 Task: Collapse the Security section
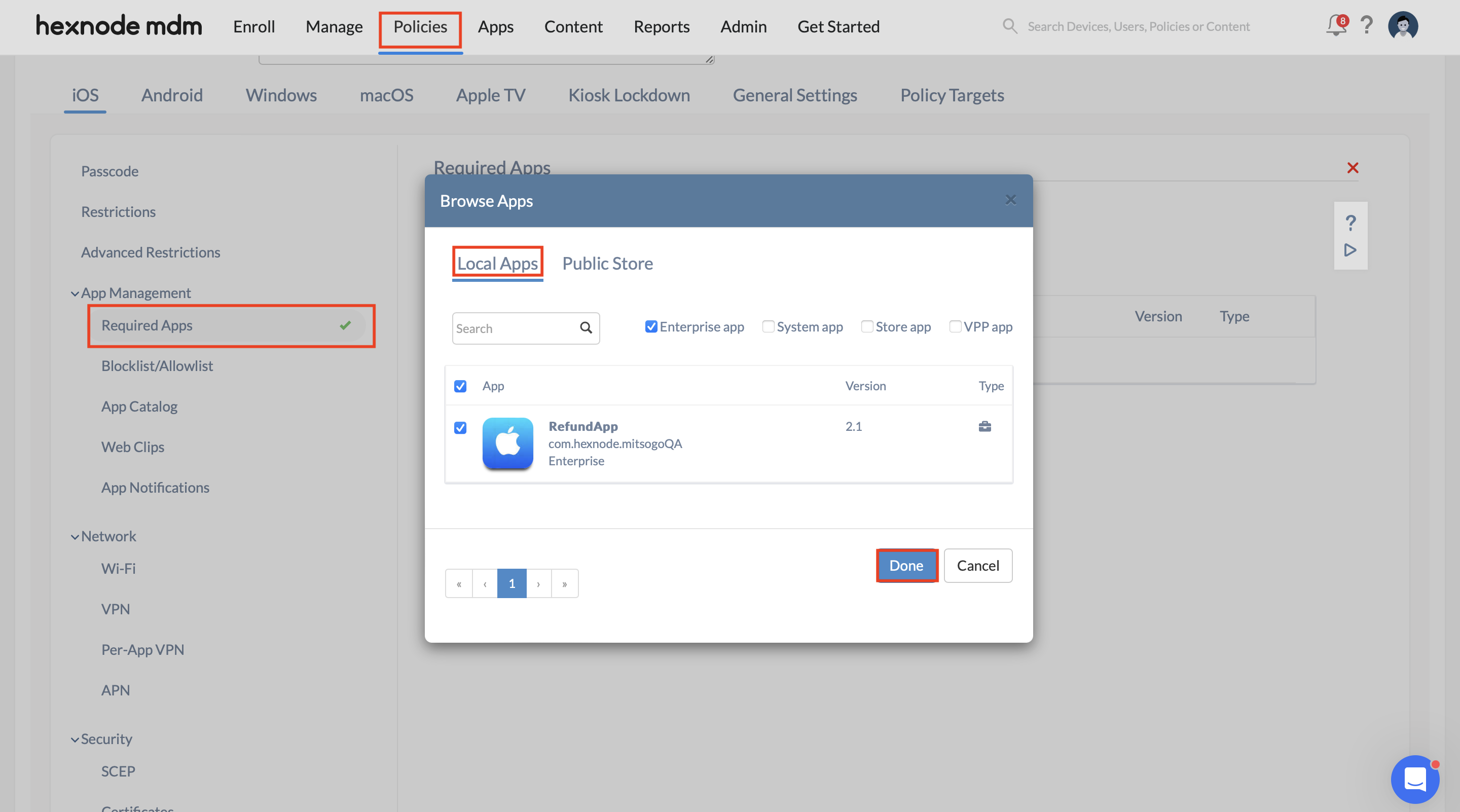pos(74,740)
